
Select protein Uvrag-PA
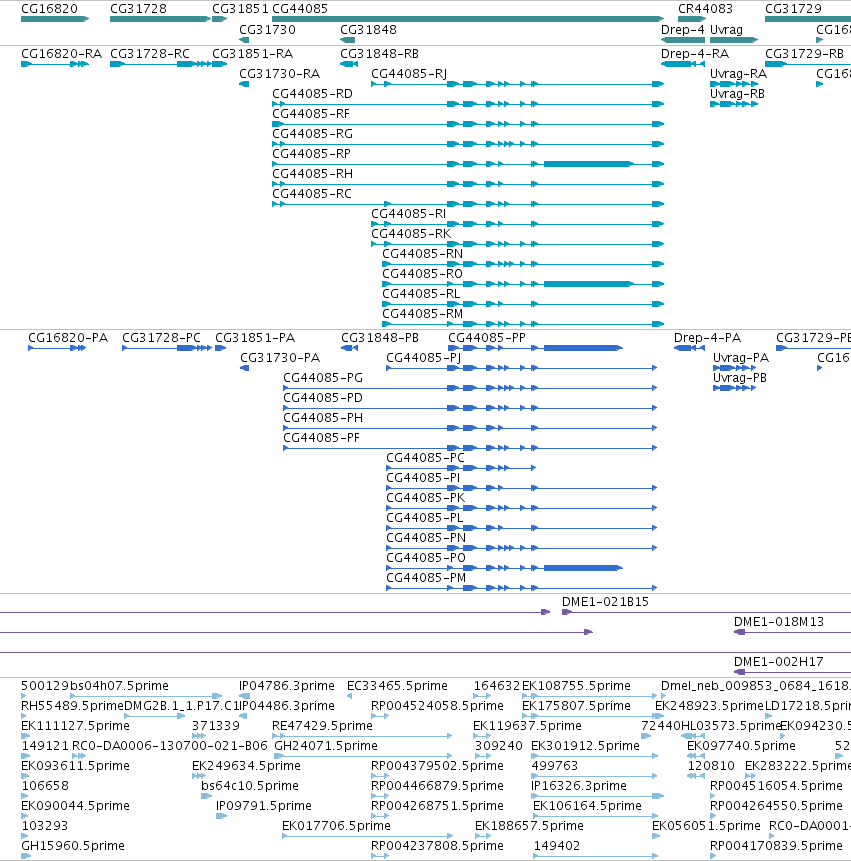point(735,368)
